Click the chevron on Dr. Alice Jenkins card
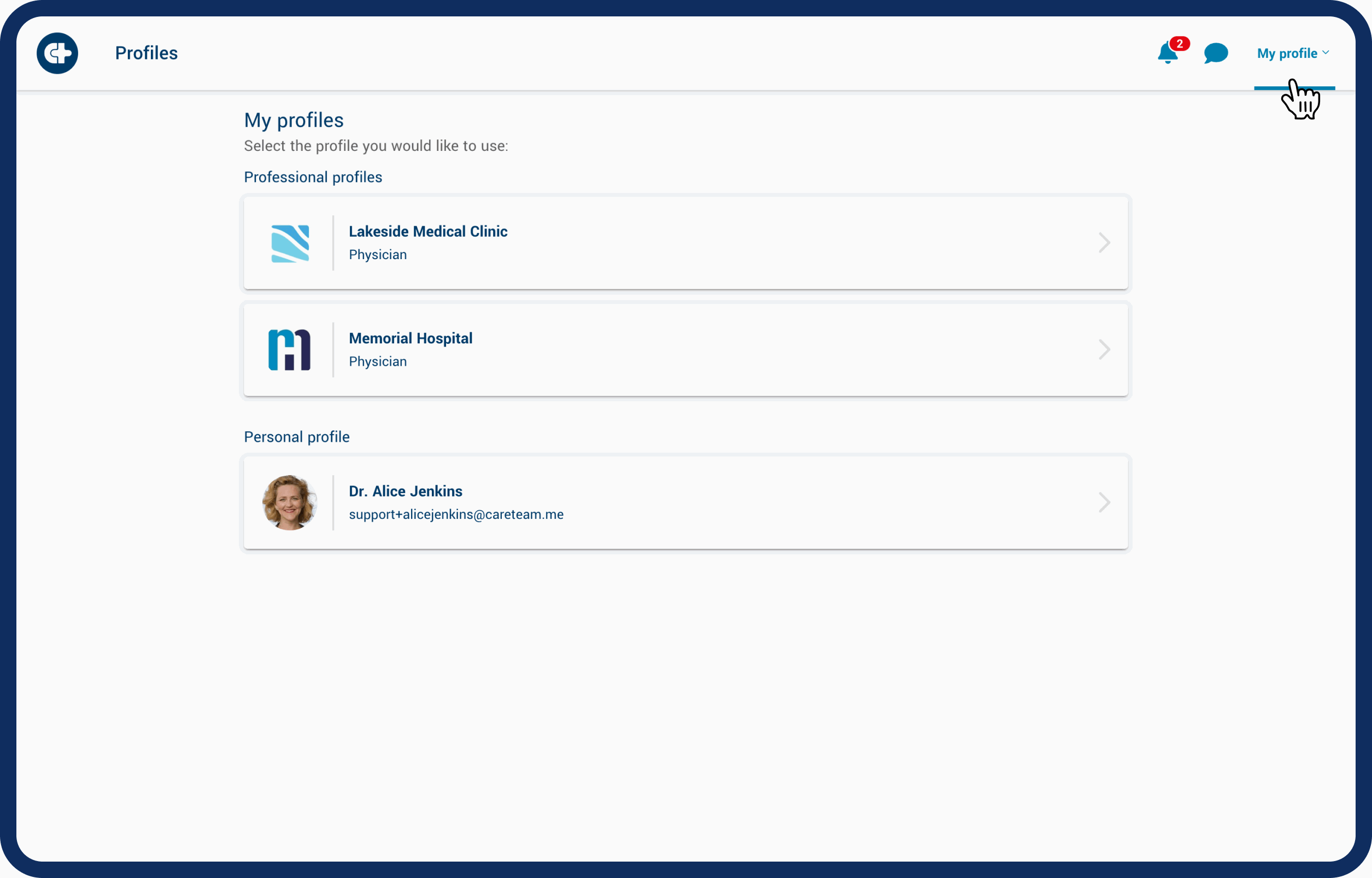The width and height of the screenshot is (1372, 878). (x=1104, y=502)
